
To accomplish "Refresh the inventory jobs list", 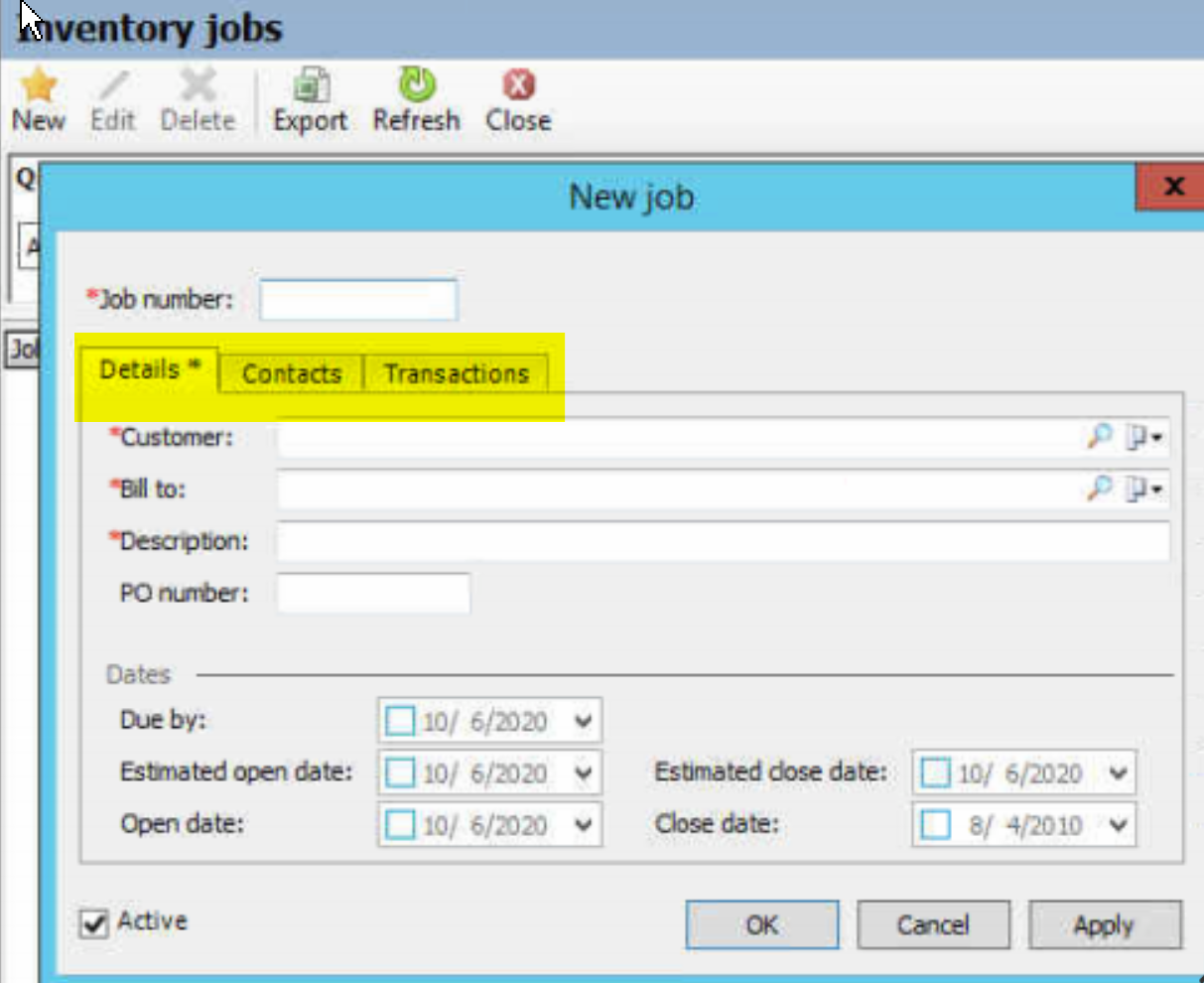I will 416,100.
